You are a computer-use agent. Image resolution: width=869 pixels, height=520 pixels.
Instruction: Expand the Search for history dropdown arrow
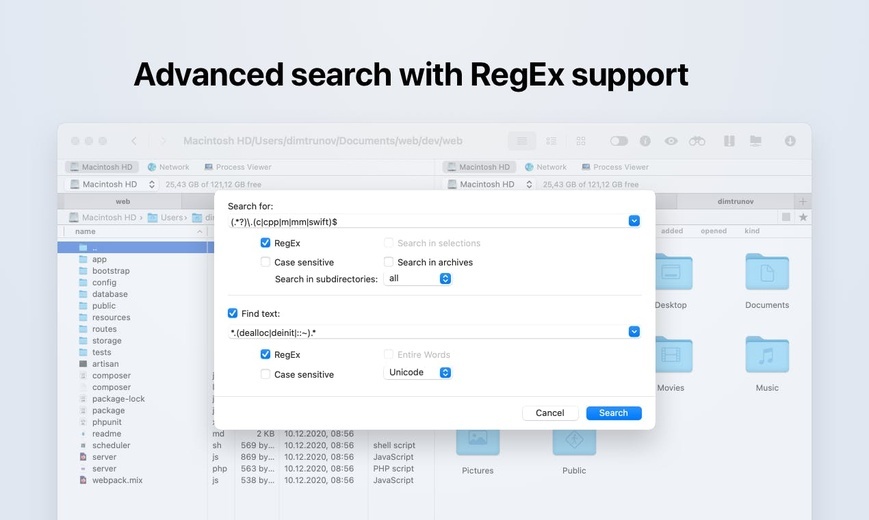(x=634, y=221)
